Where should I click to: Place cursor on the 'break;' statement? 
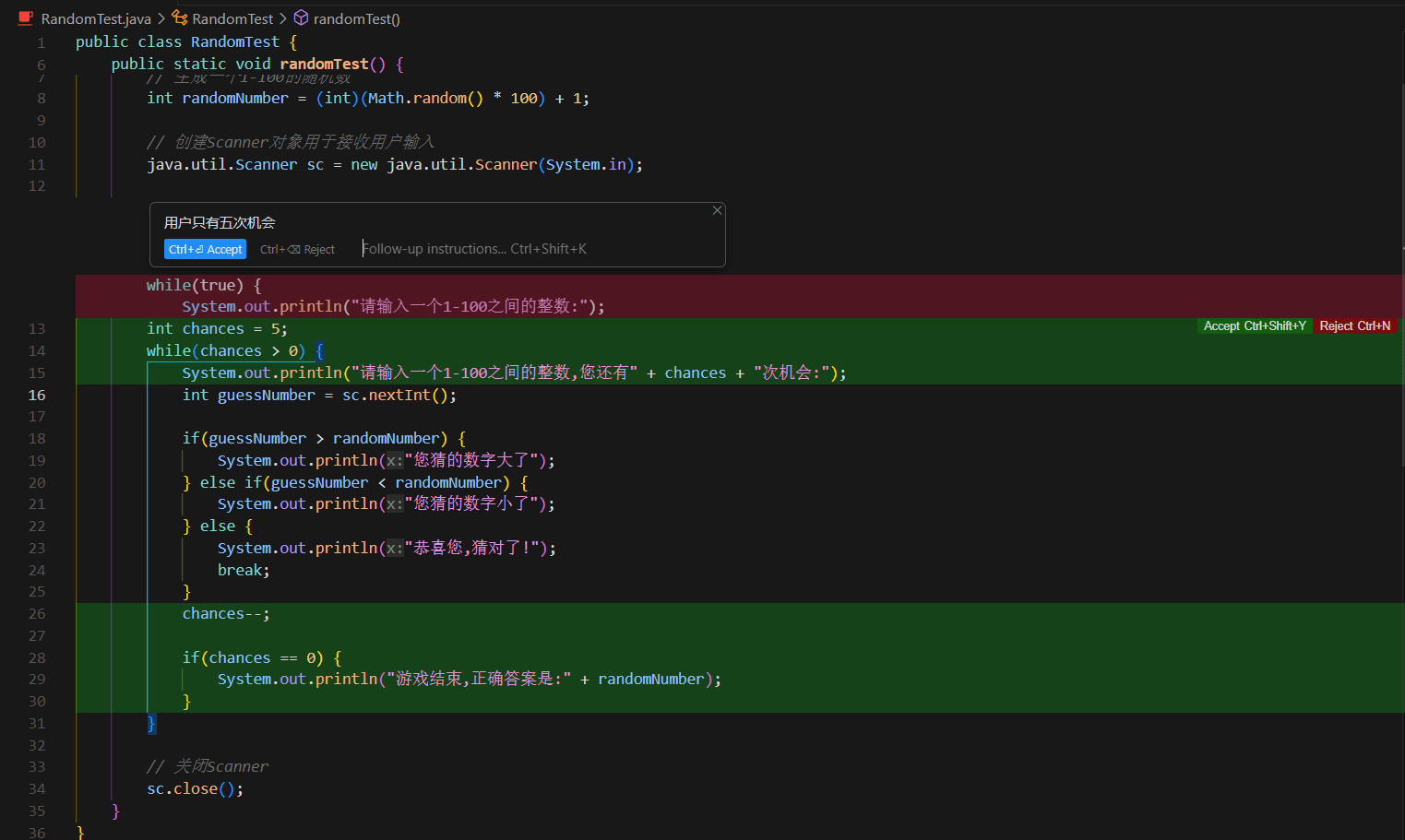(x=244, y=571)
